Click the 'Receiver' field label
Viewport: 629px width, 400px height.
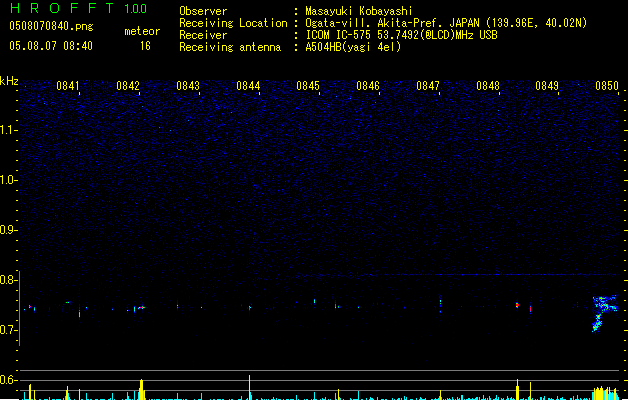click(x=203, y=35)
